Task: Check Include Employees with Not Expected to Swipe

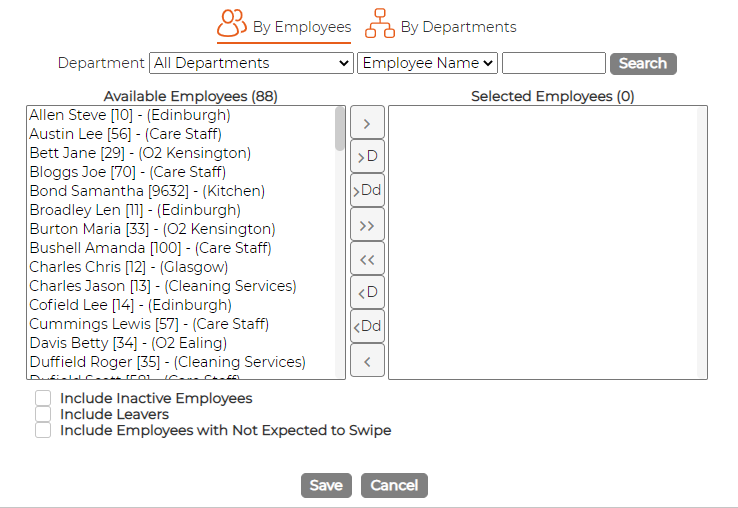Action: pyautogui.click(x=43, y=430)
